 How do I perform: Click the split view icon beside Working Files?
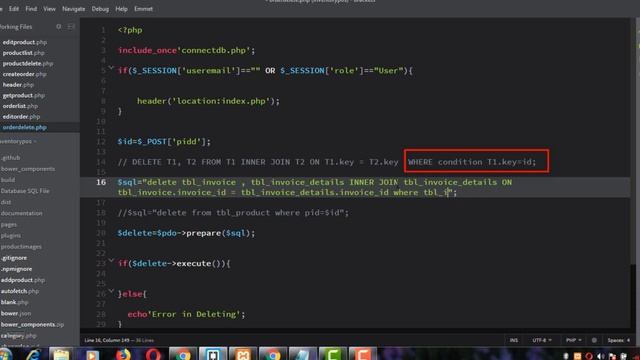pyautogui.click(x=71, y=27)
